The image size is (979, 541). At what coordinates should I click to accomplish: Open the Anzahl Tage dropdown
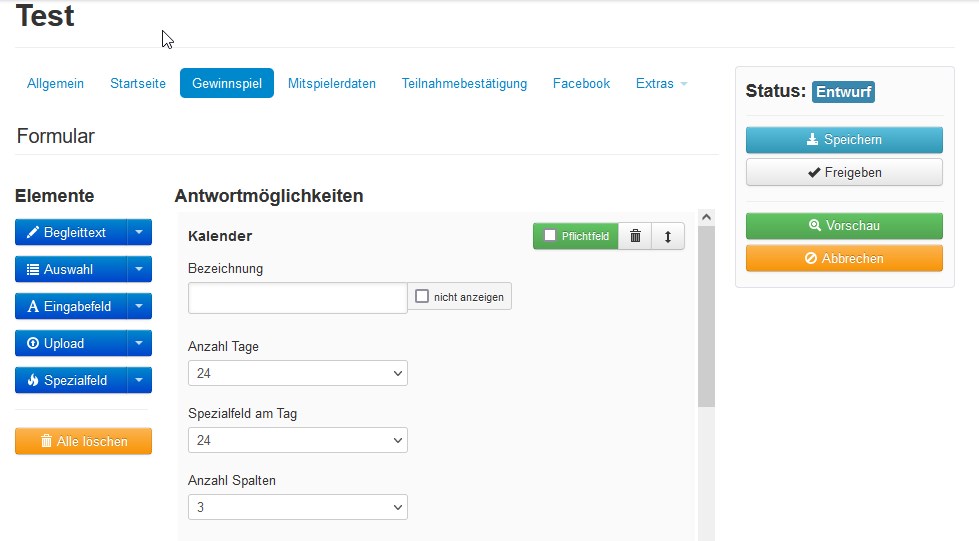pos(297,374)
